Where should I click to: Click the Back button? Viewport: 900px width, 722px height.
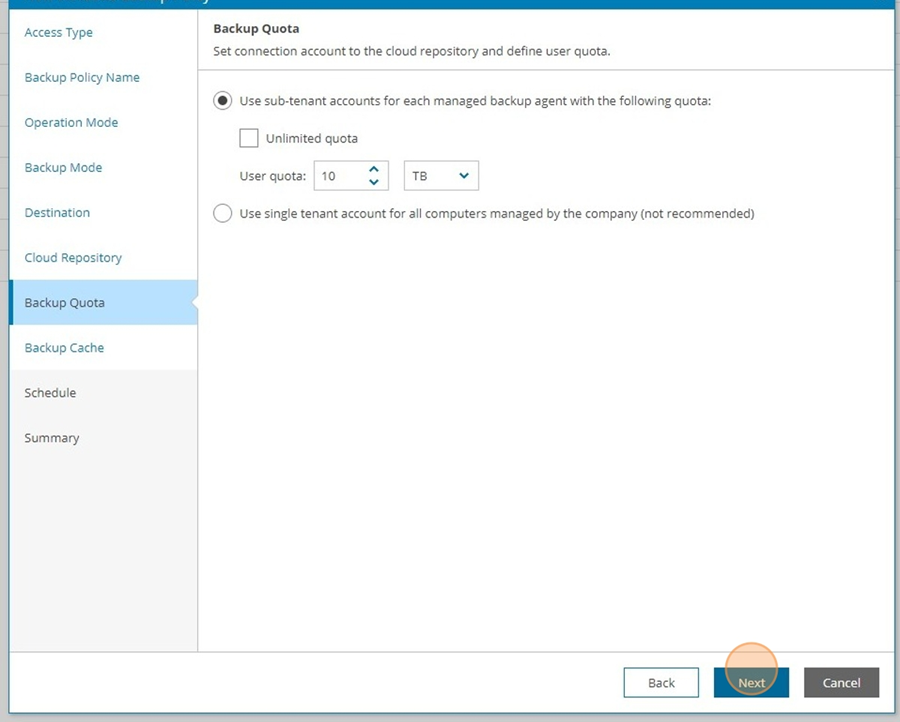click(661, 682)
